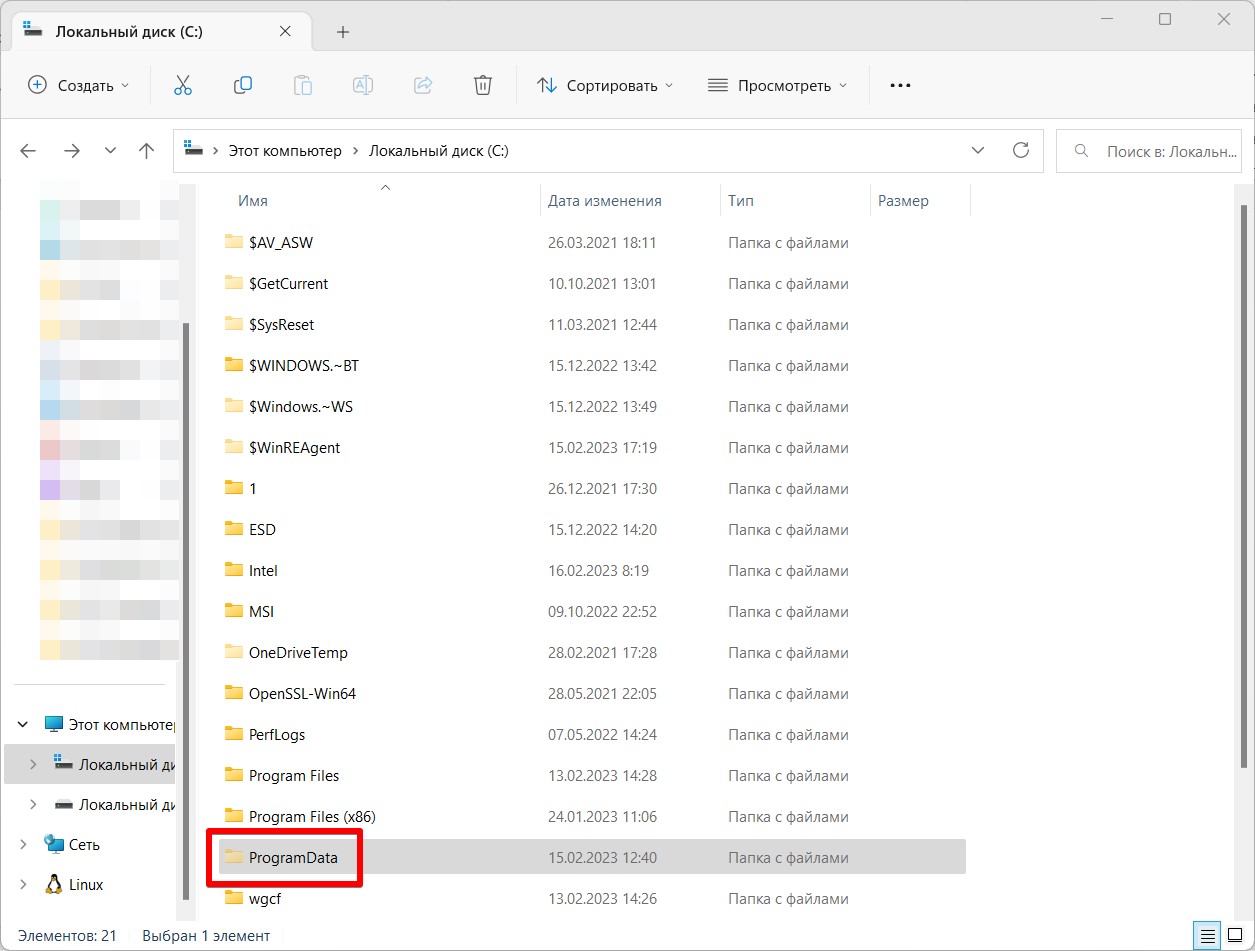The image size is (1255, 951).
Task: Add a new tab with plus button
Action: (343, 32)
